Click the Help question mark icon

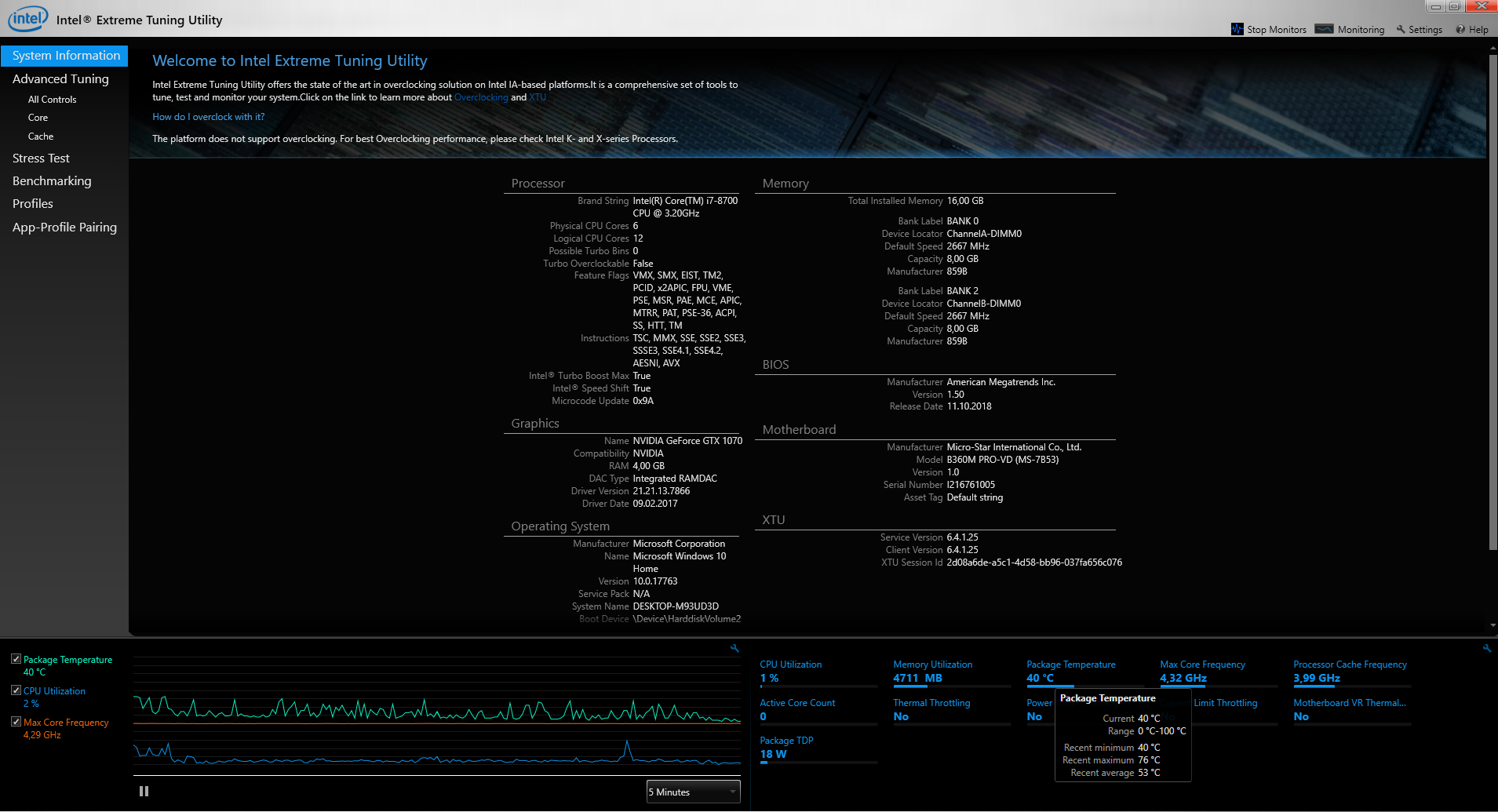point(1460,30)
